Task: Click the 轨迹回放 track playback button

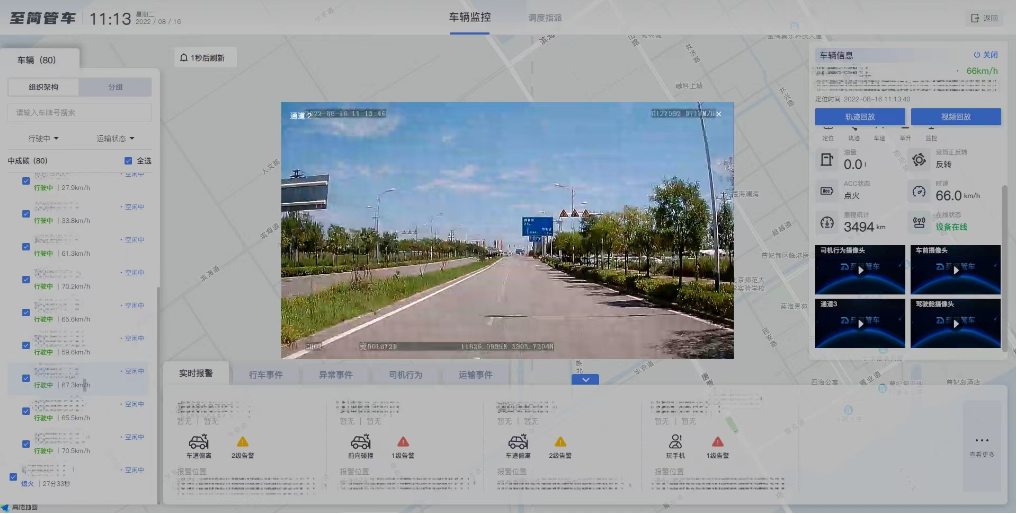Action: (x=860, y=117)
